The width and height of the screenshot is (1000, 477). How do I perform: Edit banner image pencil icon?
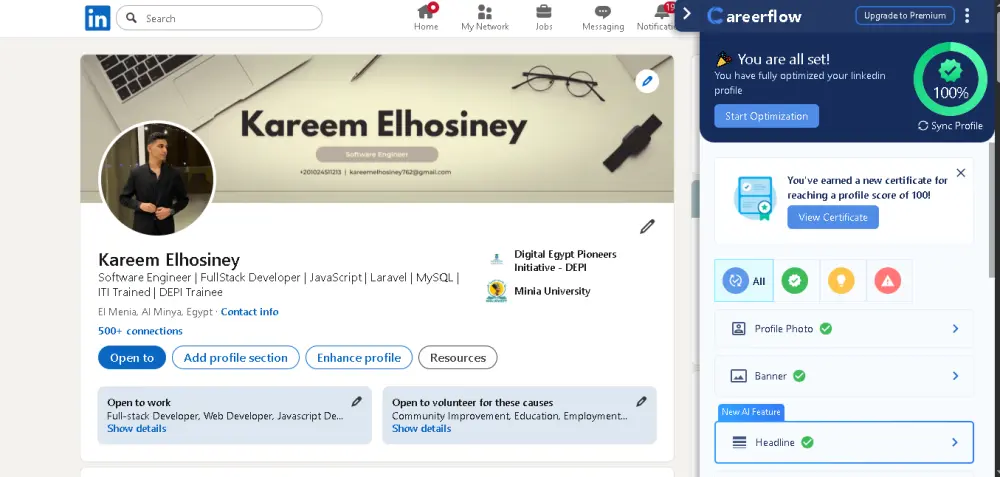pos(647,81)
